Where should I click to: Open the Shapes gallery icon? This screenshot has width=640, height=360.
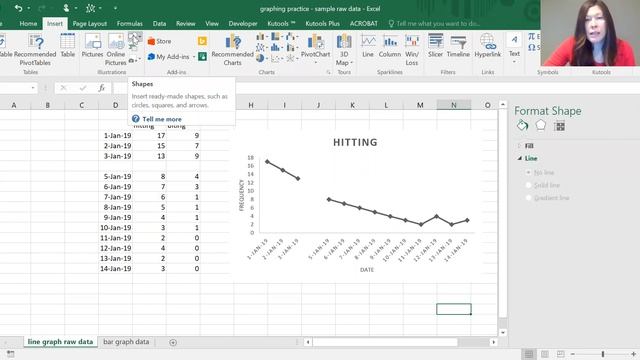134,38
